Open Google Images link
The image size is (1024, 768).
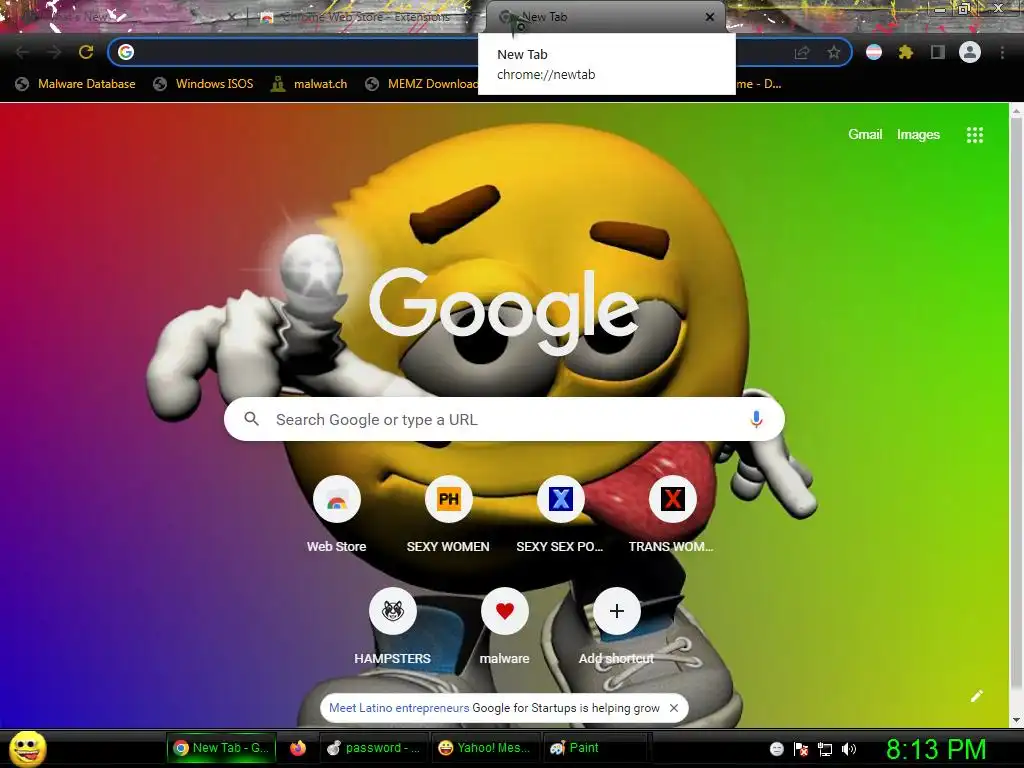pos(918,135)
